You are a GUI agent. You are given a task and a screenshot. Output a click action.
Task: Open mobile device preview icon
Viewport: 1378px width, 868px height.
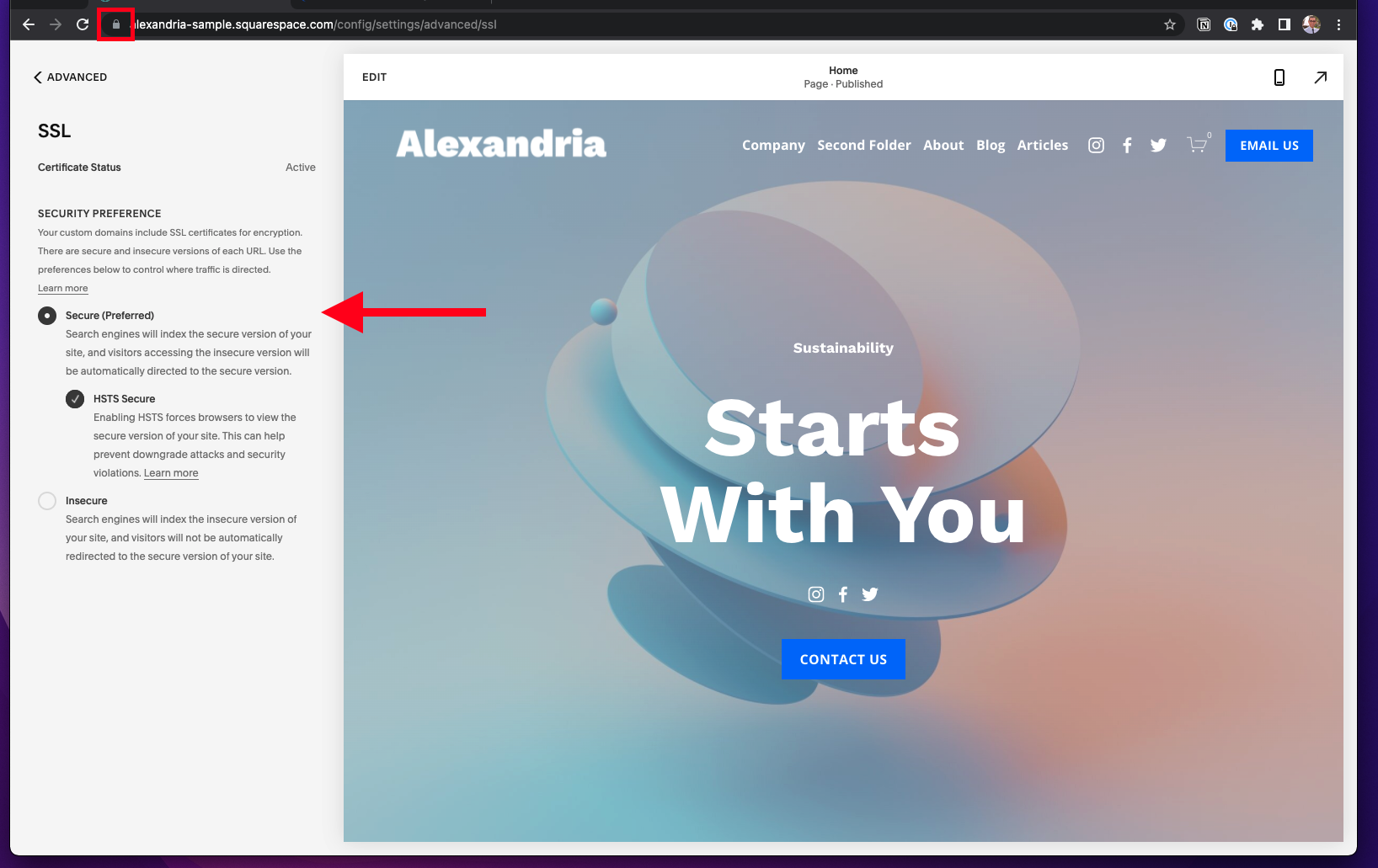click(1279, 77)
